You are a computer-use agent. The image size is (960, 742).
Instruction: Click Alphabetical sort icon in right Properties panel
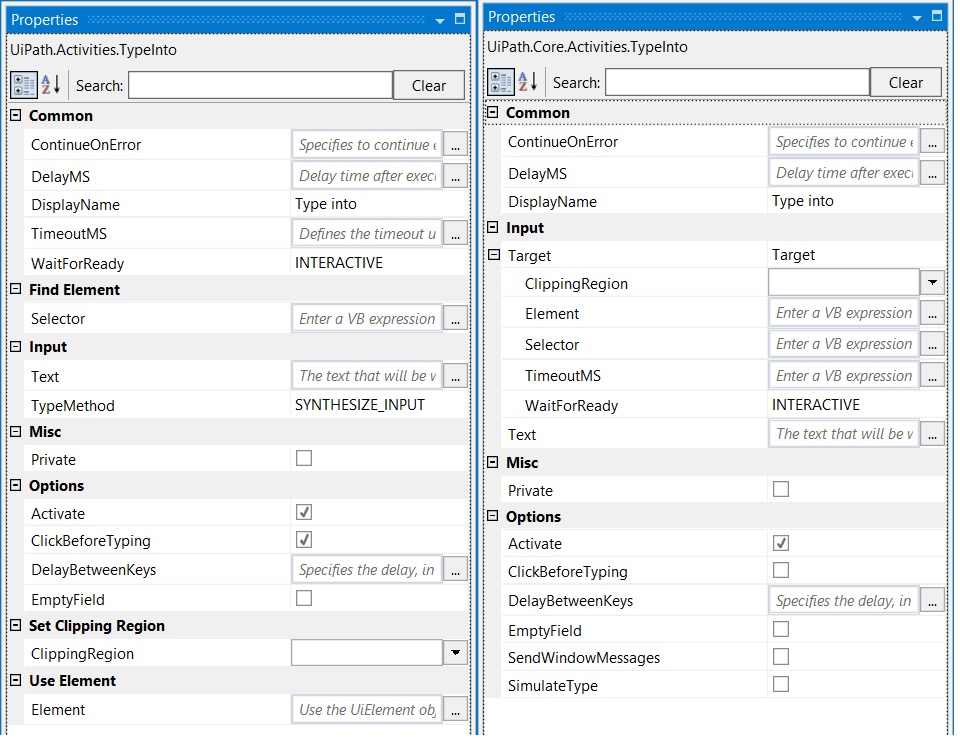pos(528,81)
